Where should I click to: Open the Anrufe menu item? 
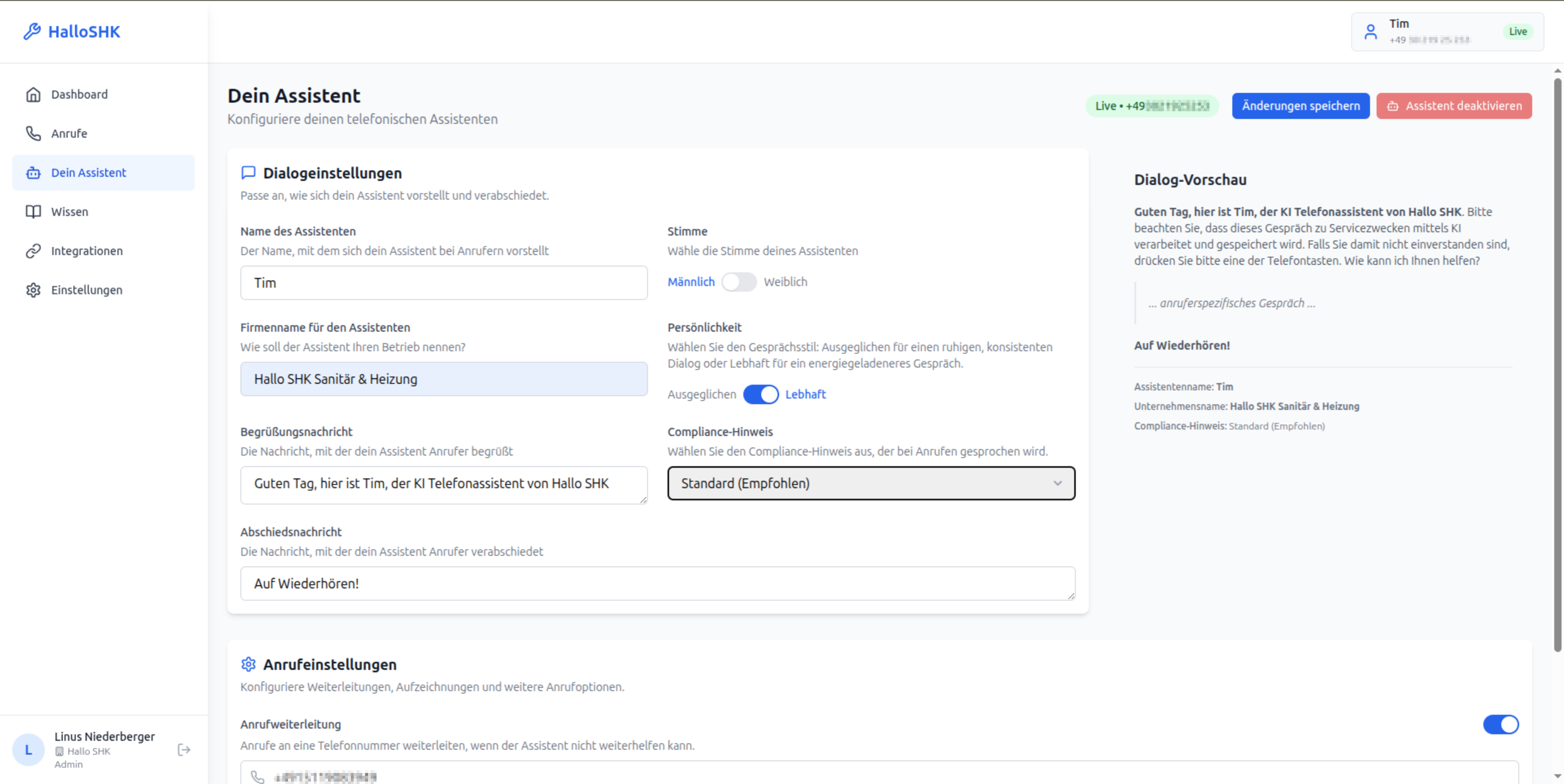pyautogui.click(x=103, y=133)
